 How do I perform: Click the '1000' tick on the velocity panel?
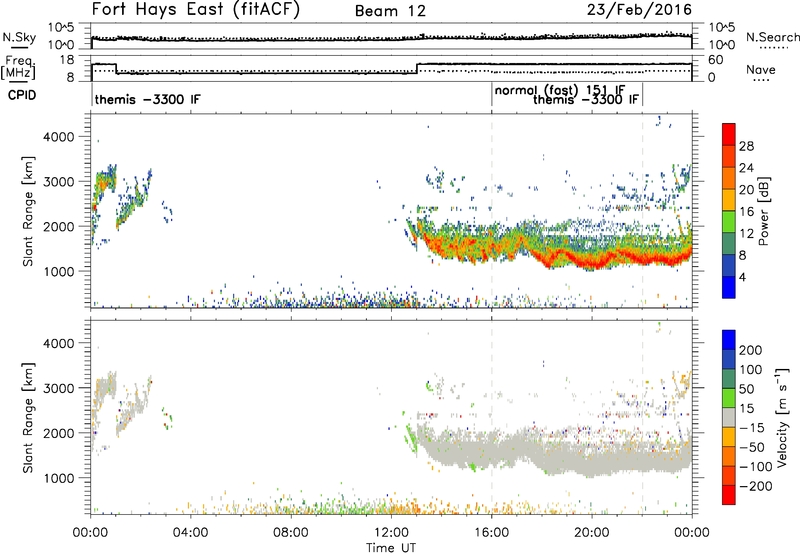(59, 478)
